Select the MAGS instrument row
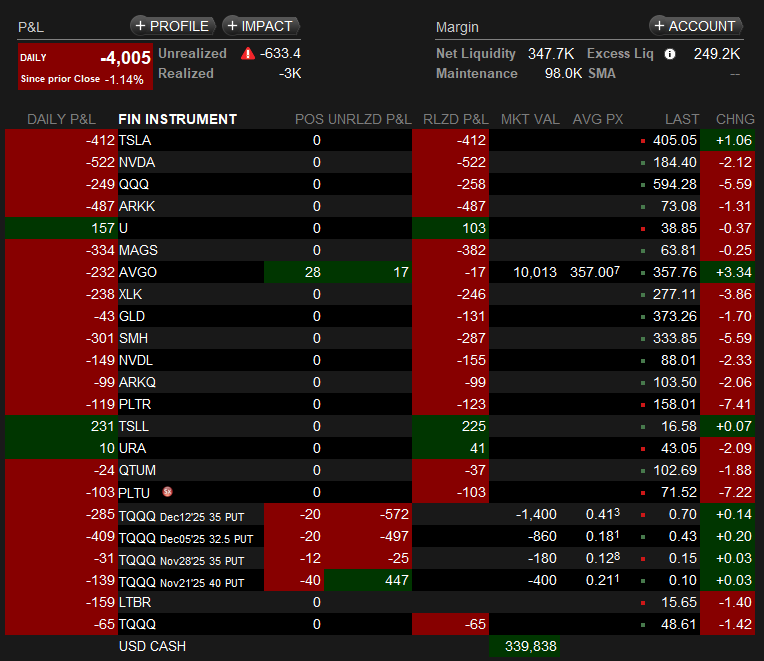The image size is (764, 661). tap(380, 250)
